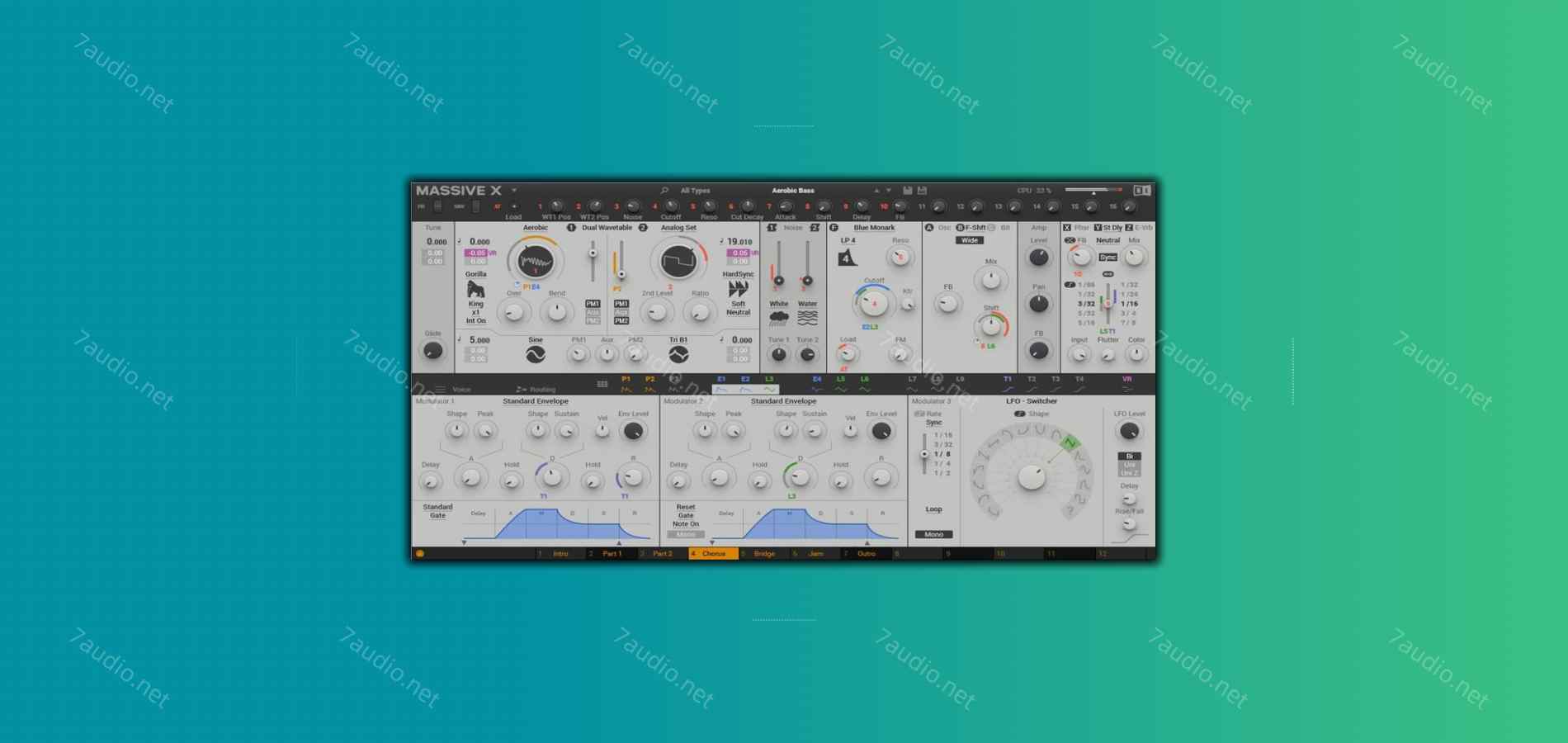The width and height of the screenshot is (1568, 743).
Task: Select the P1 performer modulation tab
Action: [626, 384]
